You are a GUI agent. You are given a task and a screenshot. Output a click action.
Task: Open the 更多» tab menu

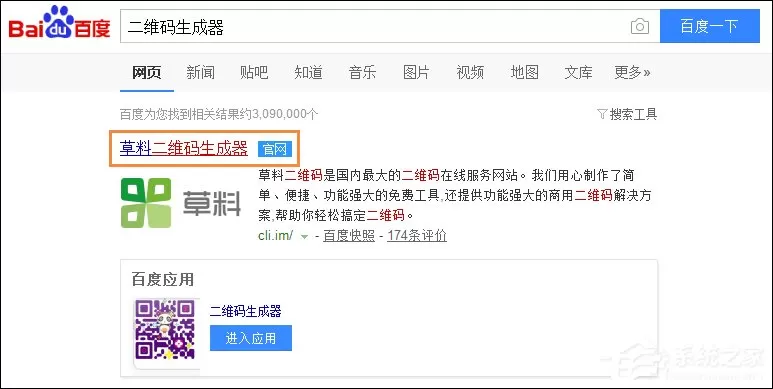tap(632, 72)
